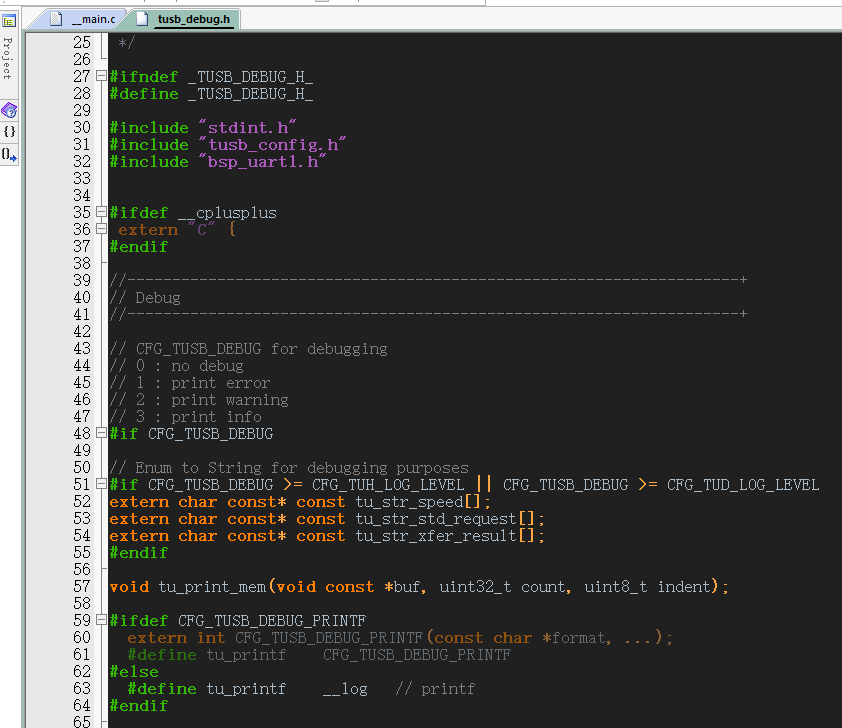Click _TUSB_DEBUG_H_ on the #define line
842x728 pixels.
pos(251,94)
